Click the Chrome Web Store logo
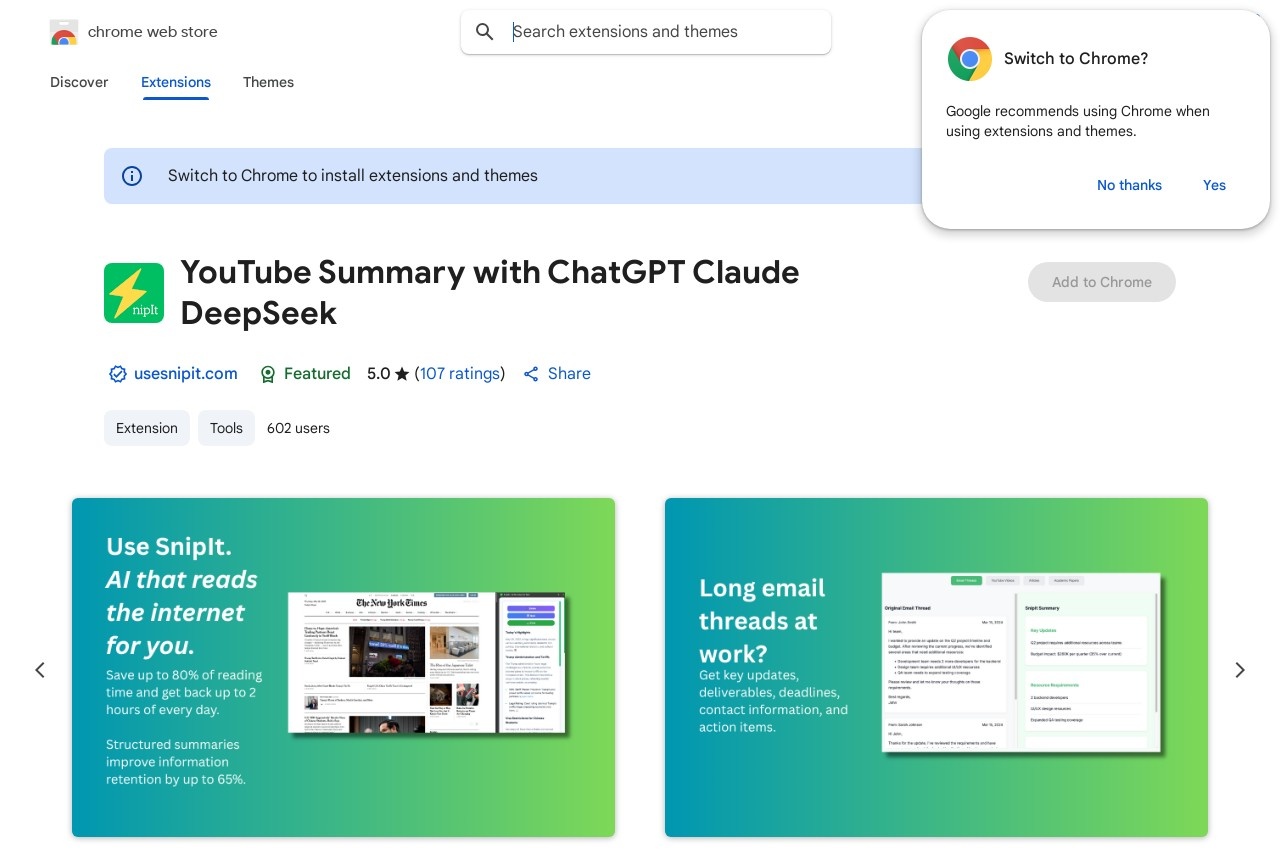This screenshot has width=1280, height=853. click(64, 32)
